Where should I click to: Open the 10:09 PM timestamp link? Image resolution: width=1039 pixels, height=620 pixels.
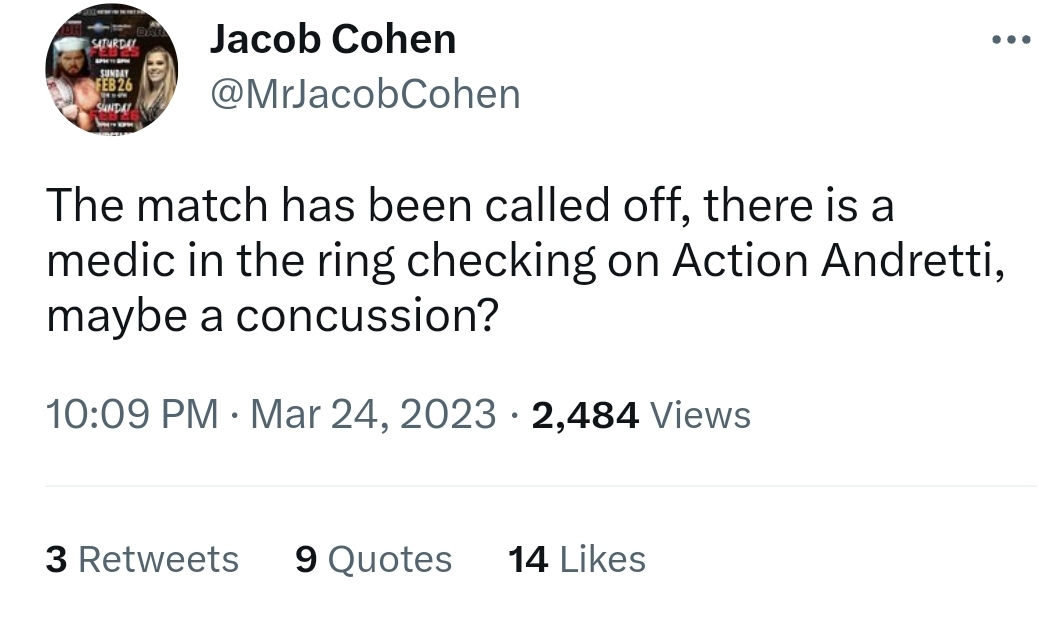(132, 415)
